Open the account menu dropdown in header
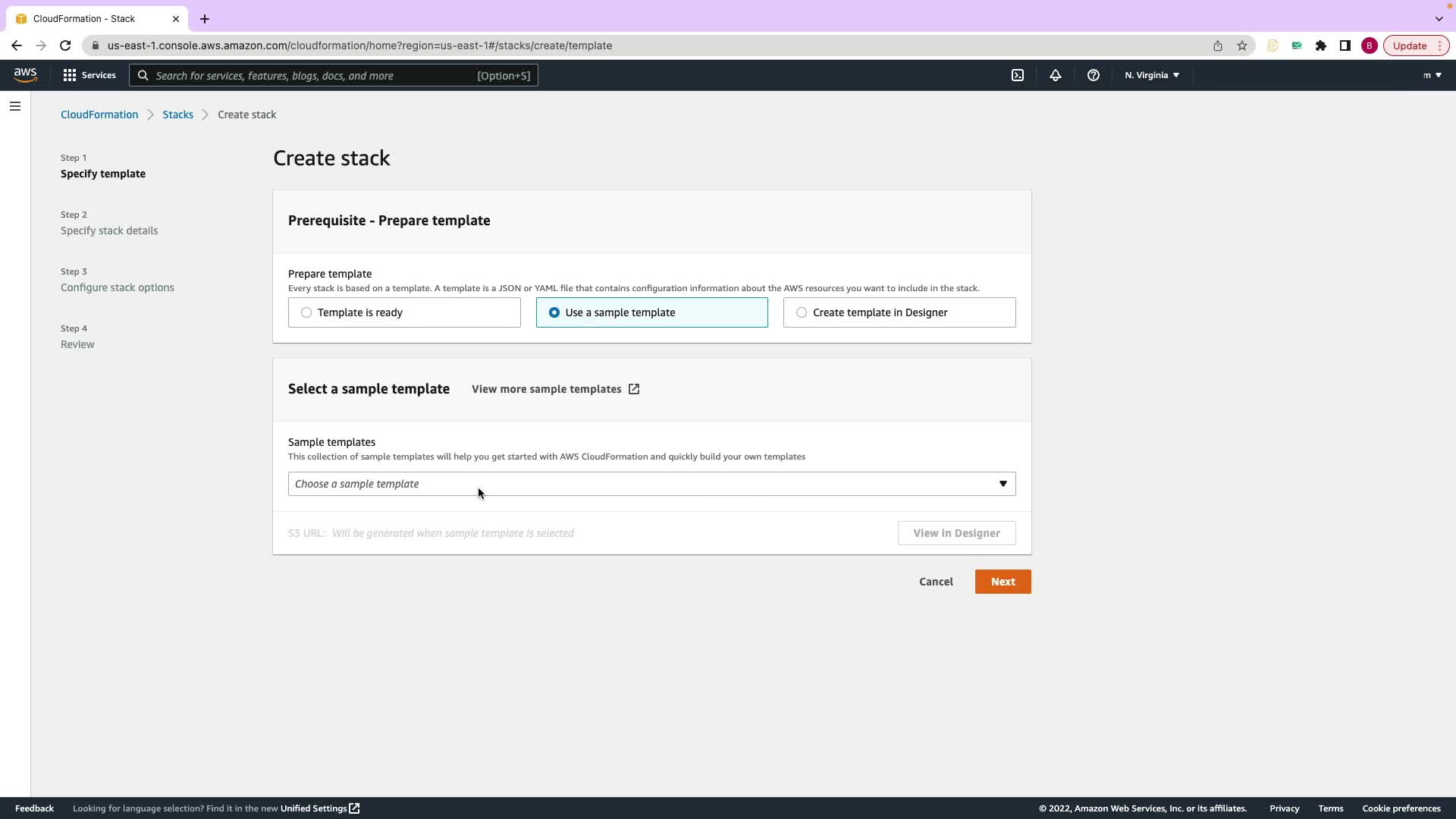The height and width of the screenshot is (819, 1456). tap(1432, 75)
